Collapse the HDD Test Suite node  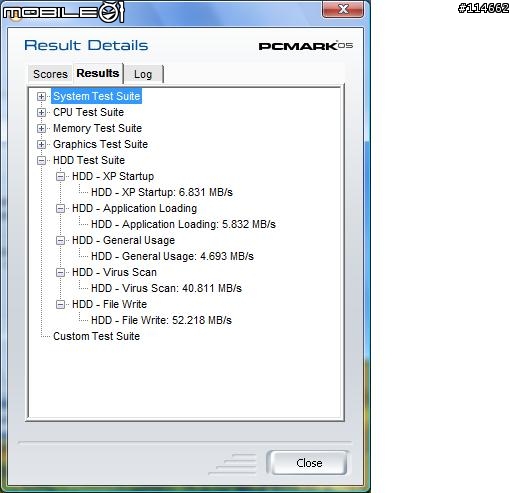point(41,160)
